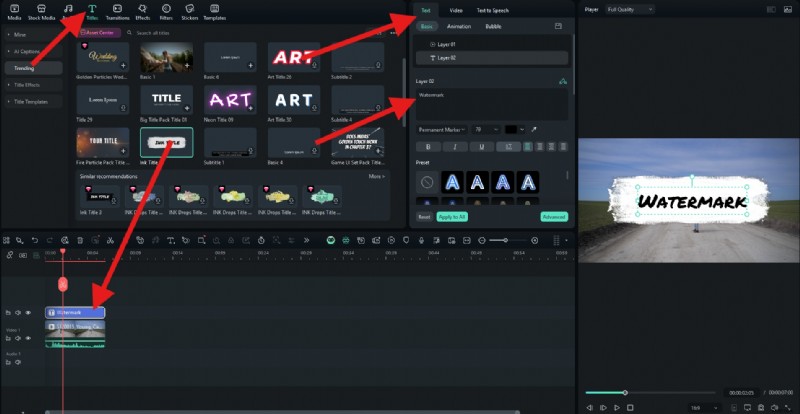This screenshot has width=800, height=414.
Task: Pick color with the eyedropper icon
Action: pyautogui.click(x=534, y=130)
